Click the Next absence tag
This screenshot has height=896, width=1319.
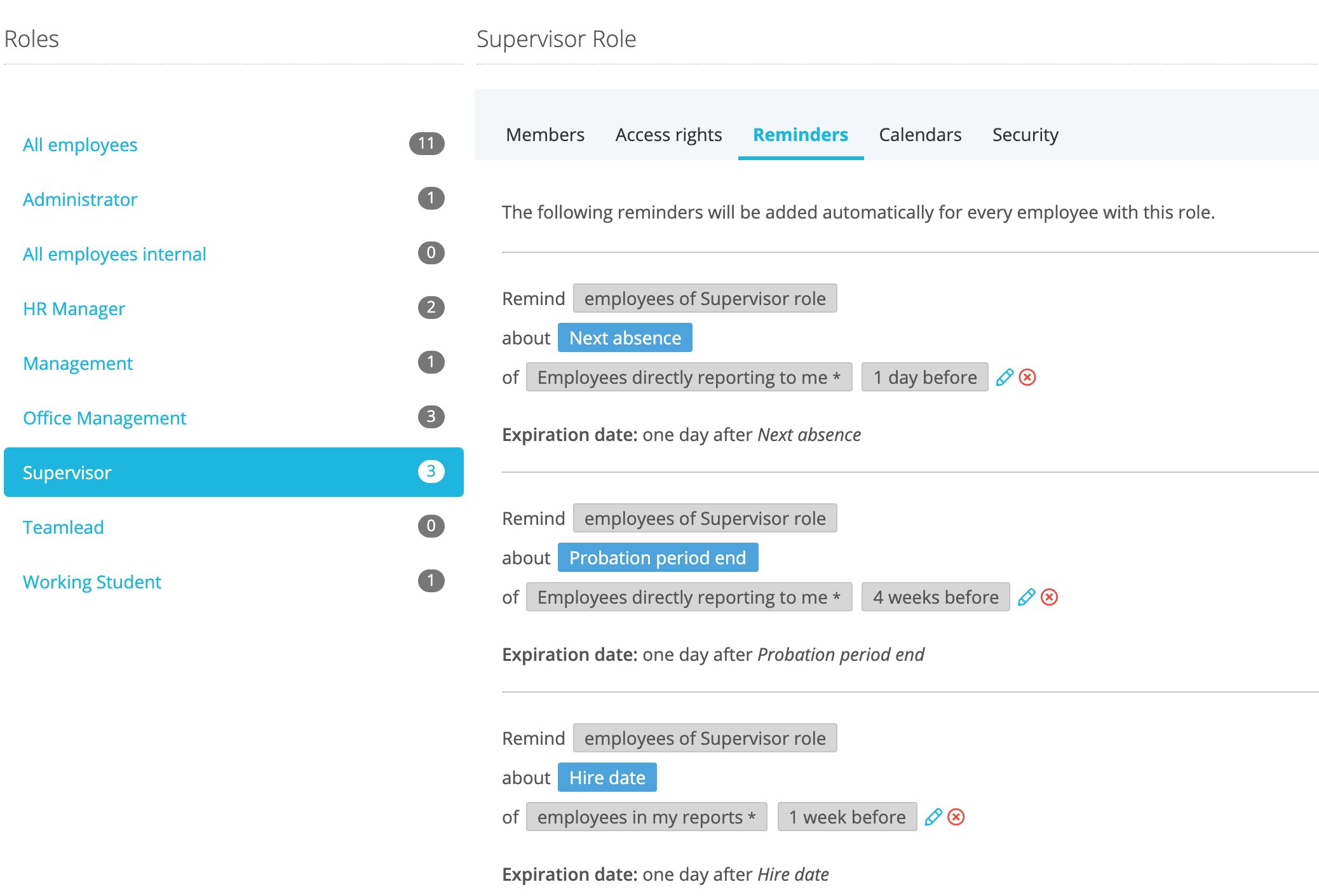tap(625, 338)
